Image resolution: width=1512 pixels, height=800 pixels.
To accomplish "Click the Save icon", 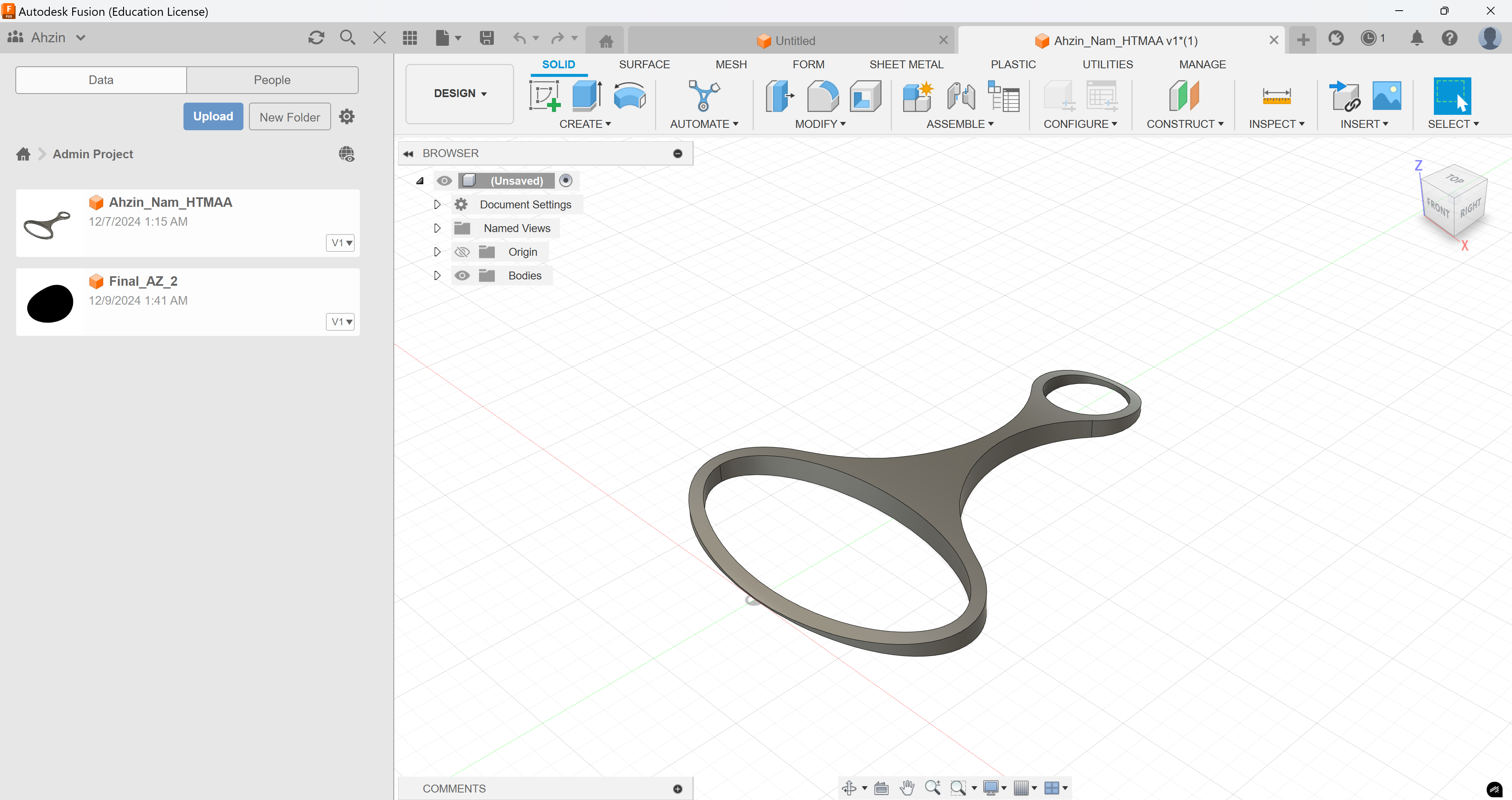I will [x=487, y=38].
